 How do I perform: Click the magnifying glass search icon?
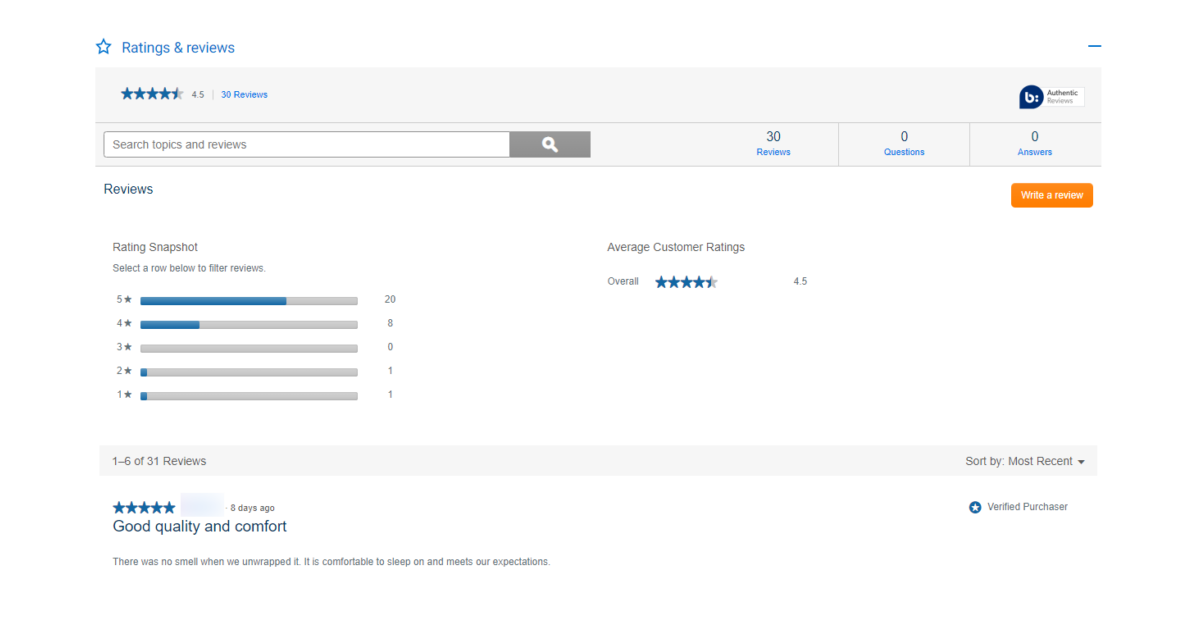(x=549, y=144)
